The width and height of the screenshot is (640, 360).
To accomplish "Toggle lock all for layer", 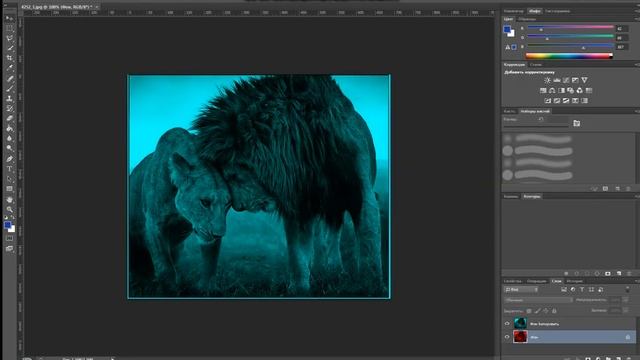I will pos(554,311).
